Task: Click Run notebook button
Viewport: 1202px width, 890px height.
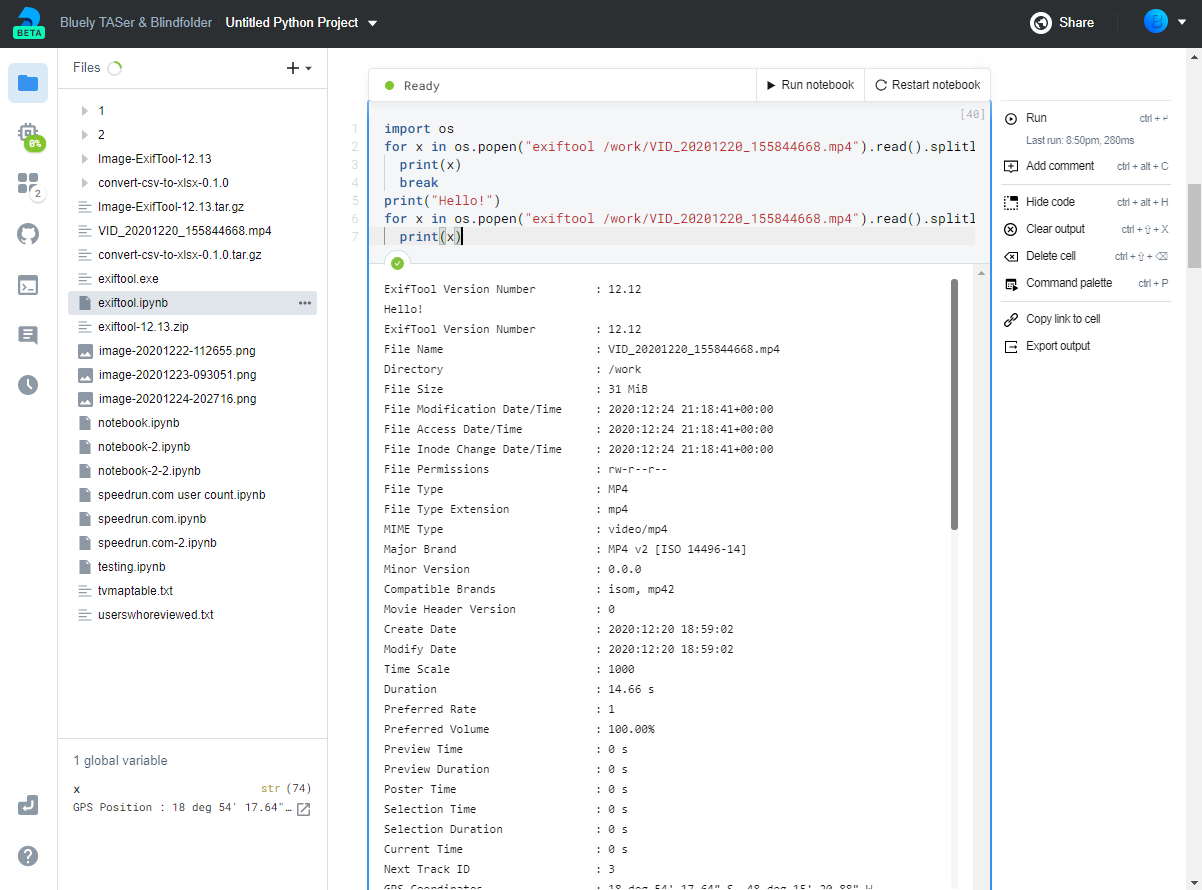Action: pyautogui.click(x=810, y=85)
